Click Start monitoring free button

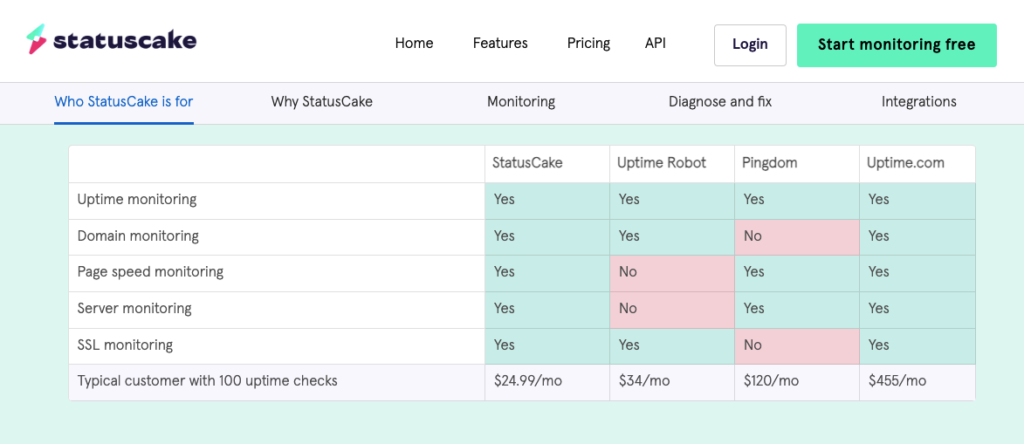897,45
